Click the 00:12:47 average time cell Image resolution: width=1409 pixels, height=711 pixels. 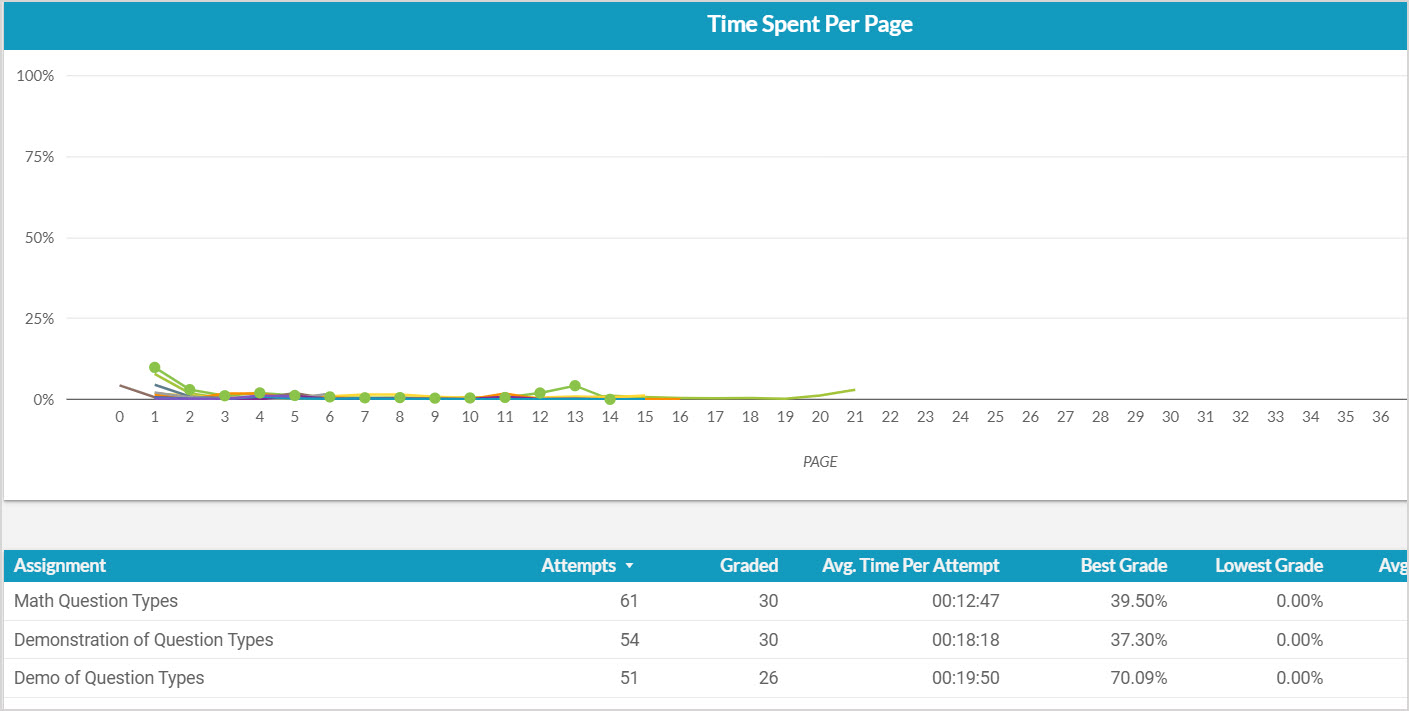tap(965, 601)
